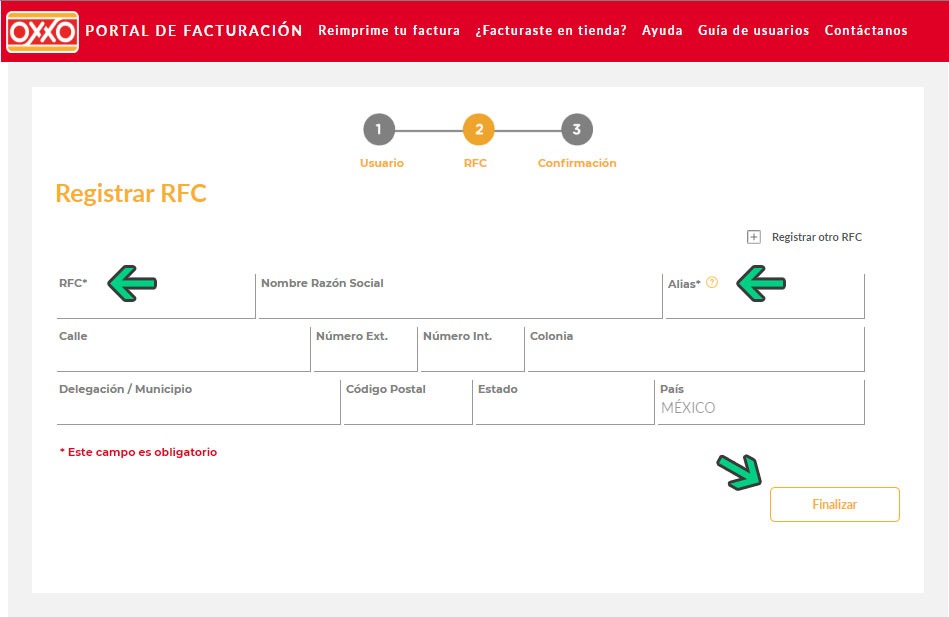Focus the Número Int. field
949x617 pixels.
click(x=473, y=349)
